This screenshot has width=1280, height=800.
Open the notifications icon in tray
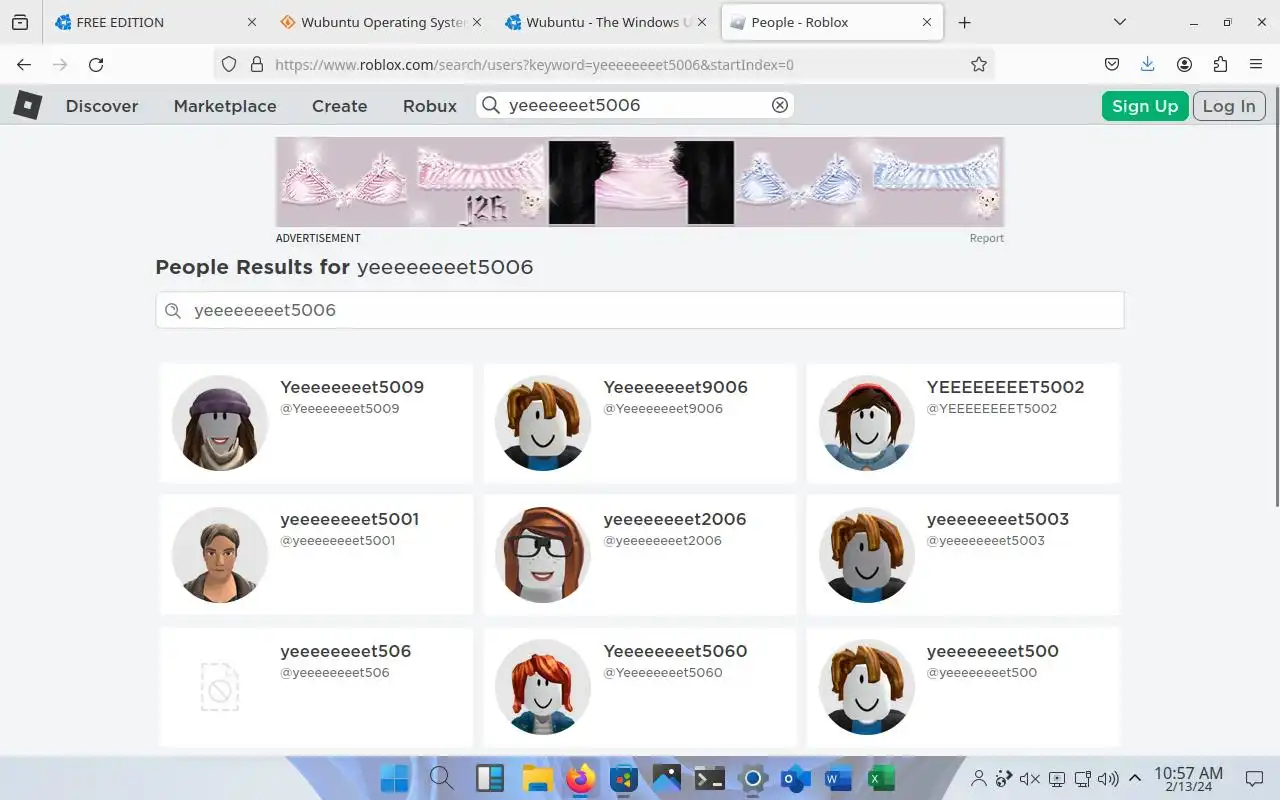click(x=1254, y=778)
